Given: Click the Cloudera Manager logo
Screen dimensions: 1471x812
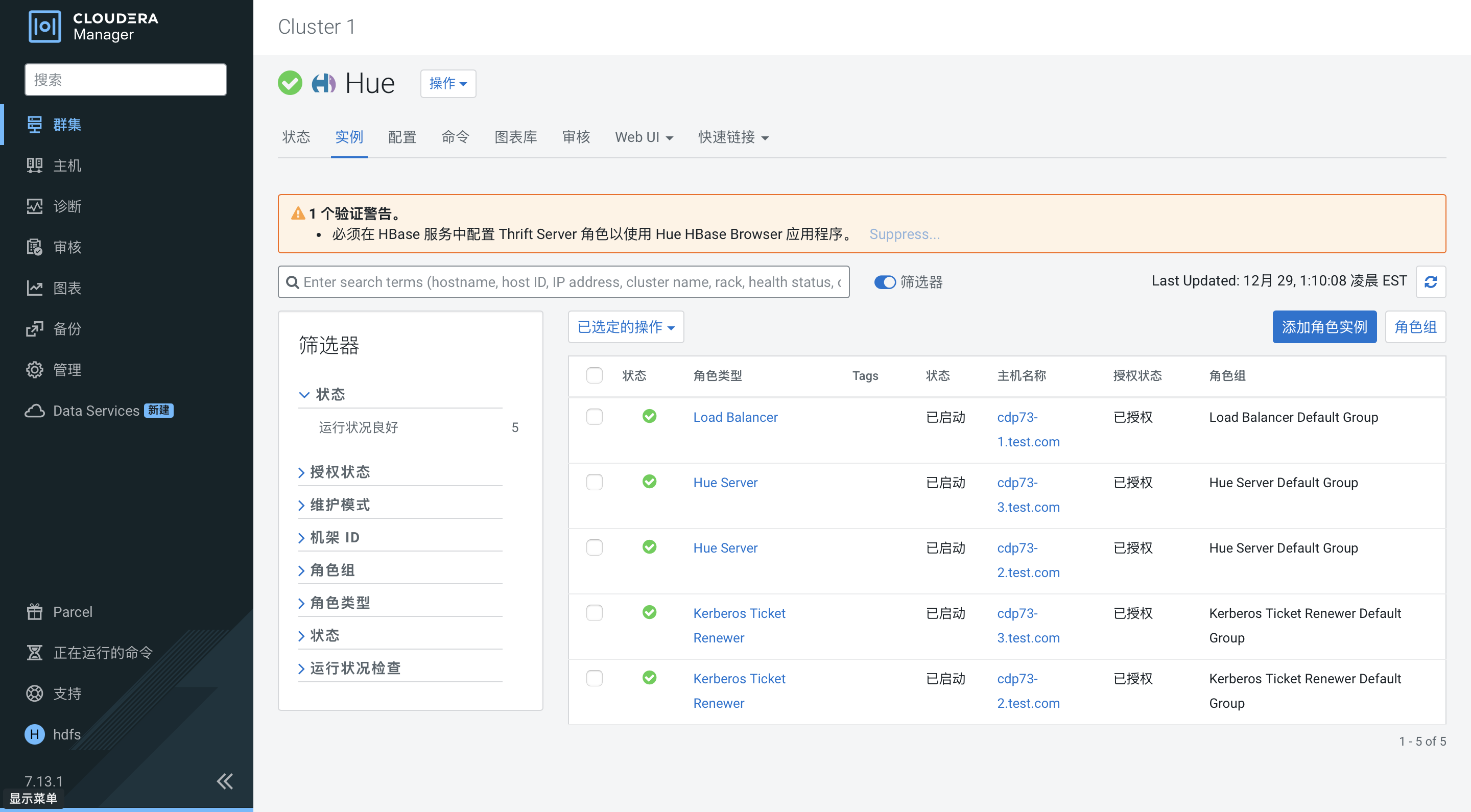Looking at the screenshot, I should (x=44, y=26).
